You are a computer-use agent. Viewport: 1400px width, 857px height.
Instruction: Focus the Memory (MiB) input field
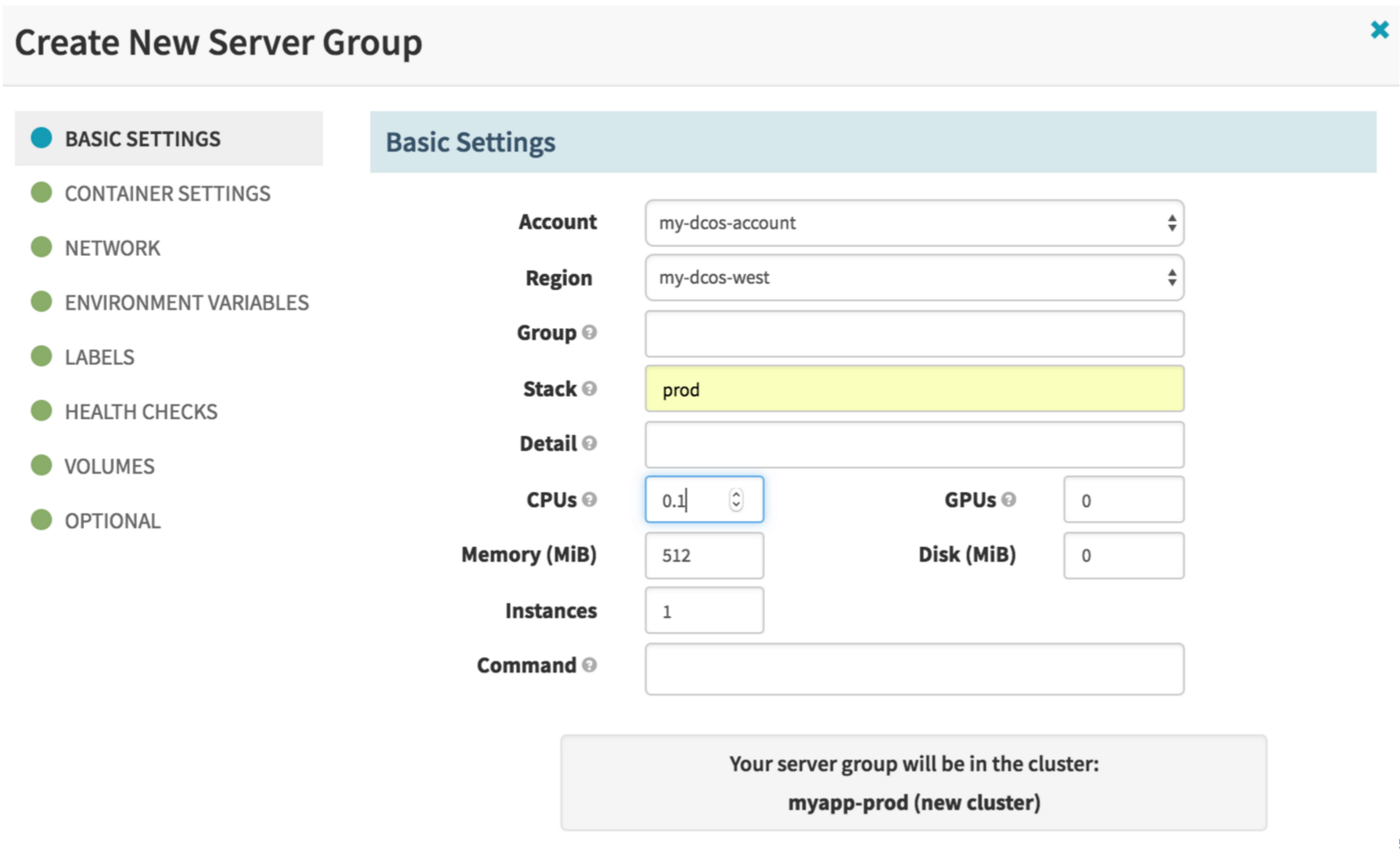click(703, 556)
